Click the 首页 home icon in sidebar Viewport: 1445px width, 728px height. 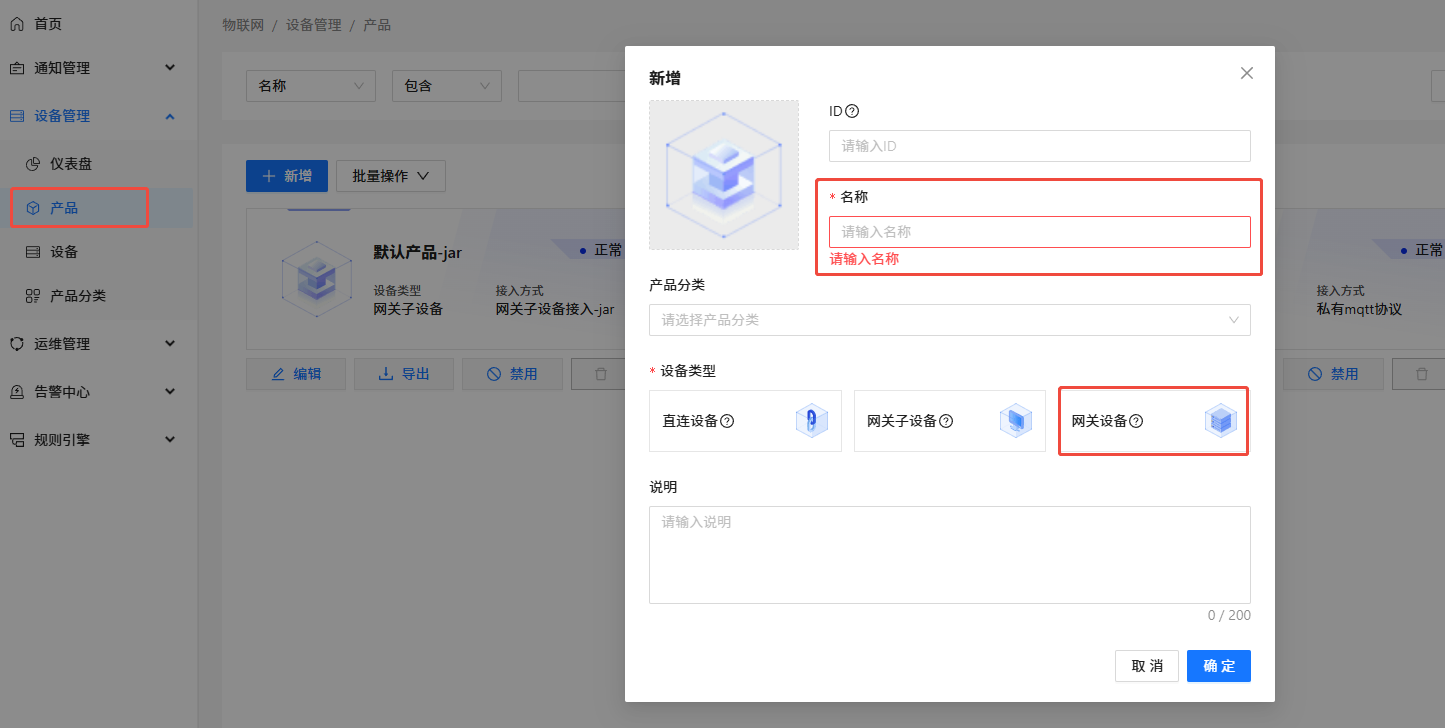pyautogui.click(x=17, y=23)
